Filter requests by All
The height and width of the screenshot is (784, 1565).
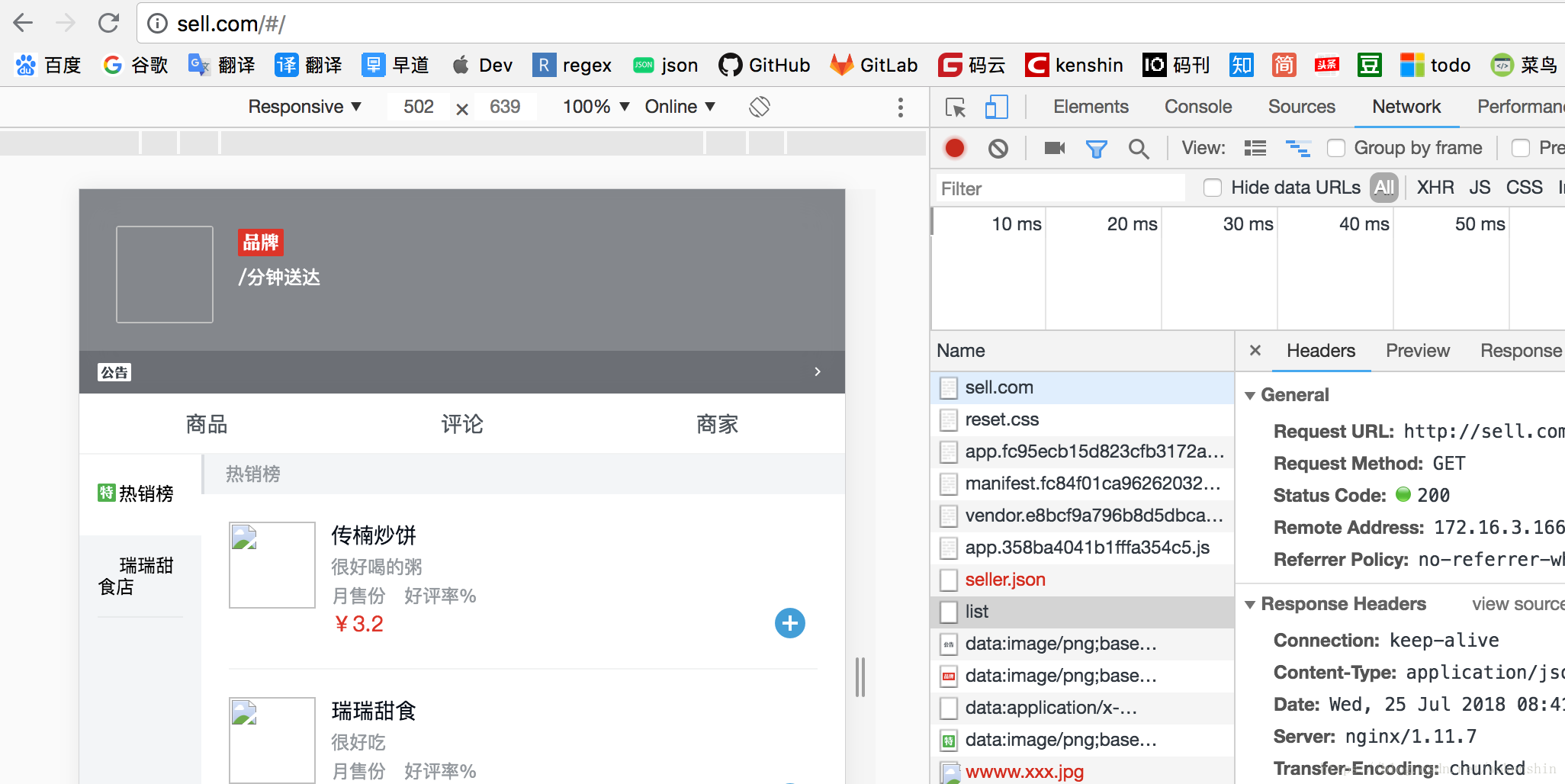[1384, 188]
